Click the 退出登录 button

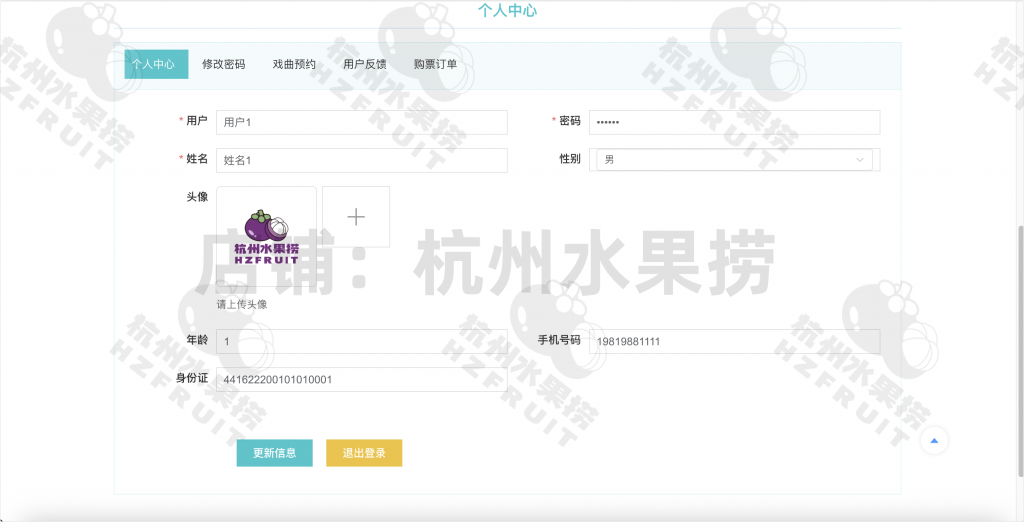[364, 453]
